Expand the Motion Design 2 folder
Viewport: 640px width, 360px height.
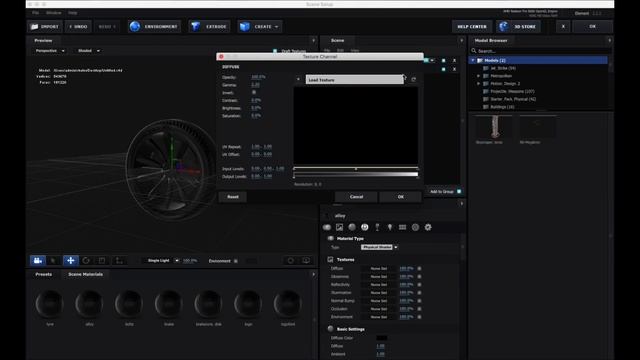(x=479, y=84)
